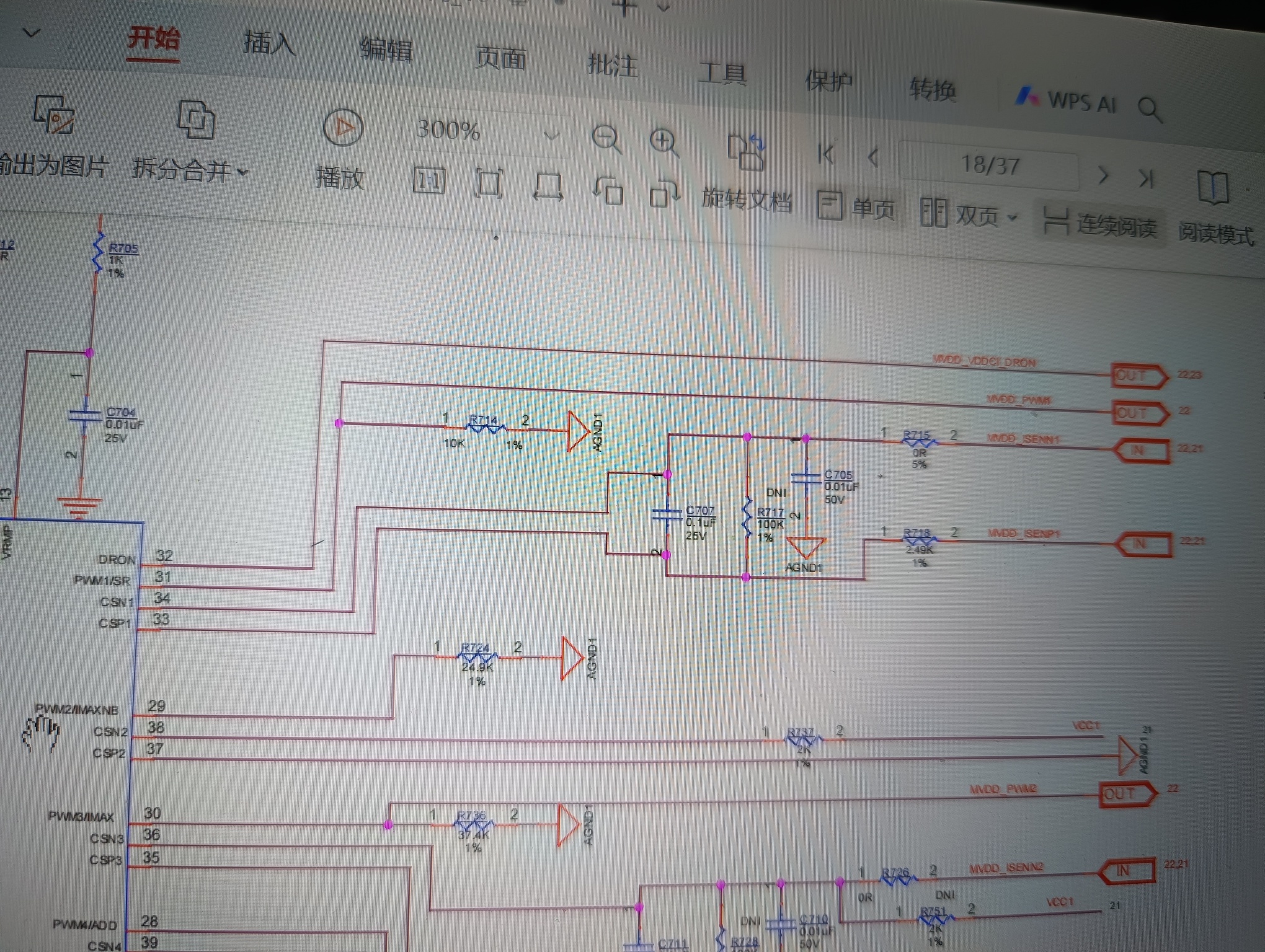1265x952 pixels.
Task: Click the page number 18/37 field
Action: [989, 165]
